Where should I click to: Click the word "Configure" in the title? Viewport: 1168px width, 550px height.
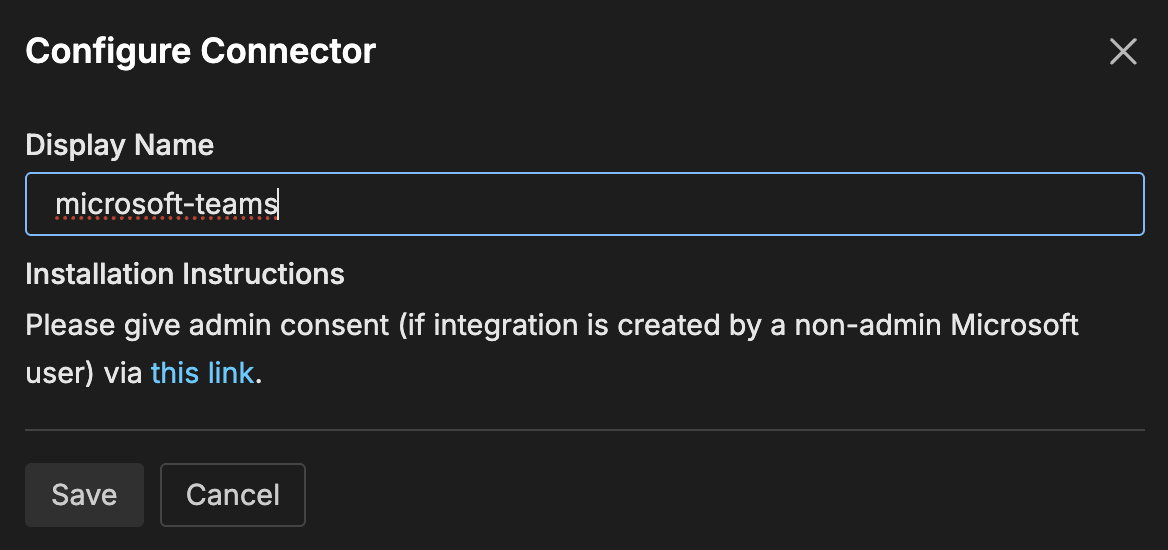pyautogui.click(x=108, y=51)
